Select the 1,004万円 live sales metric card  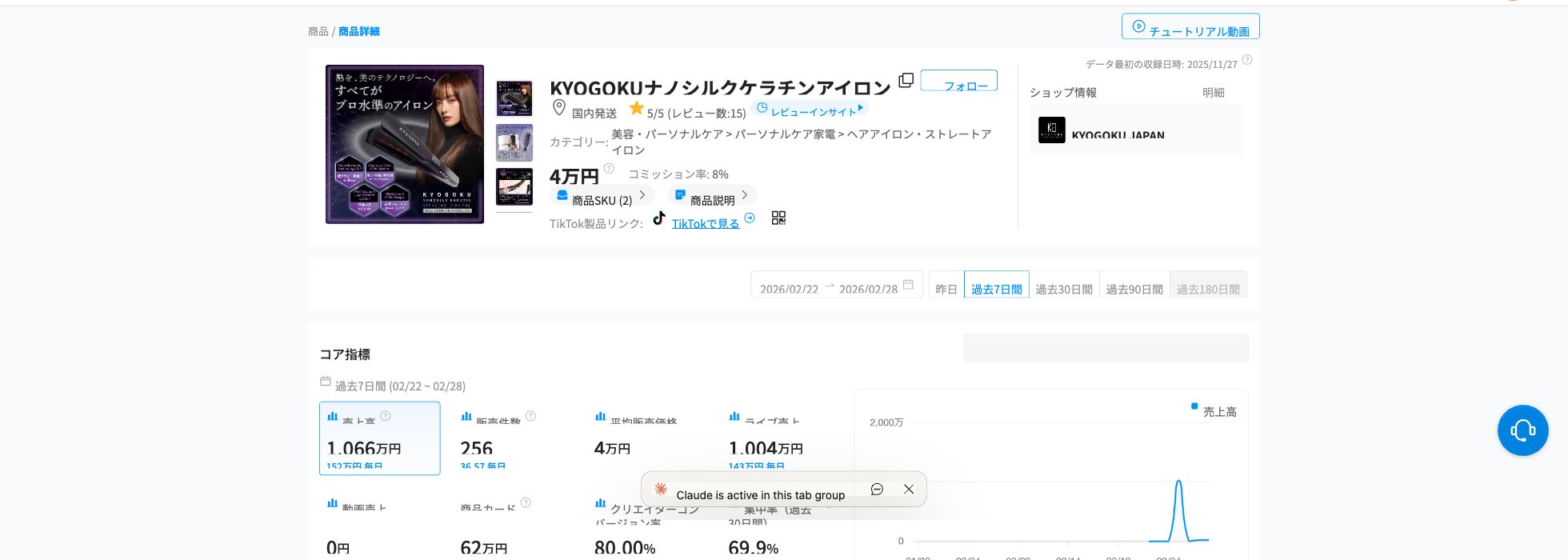[782, 438]
